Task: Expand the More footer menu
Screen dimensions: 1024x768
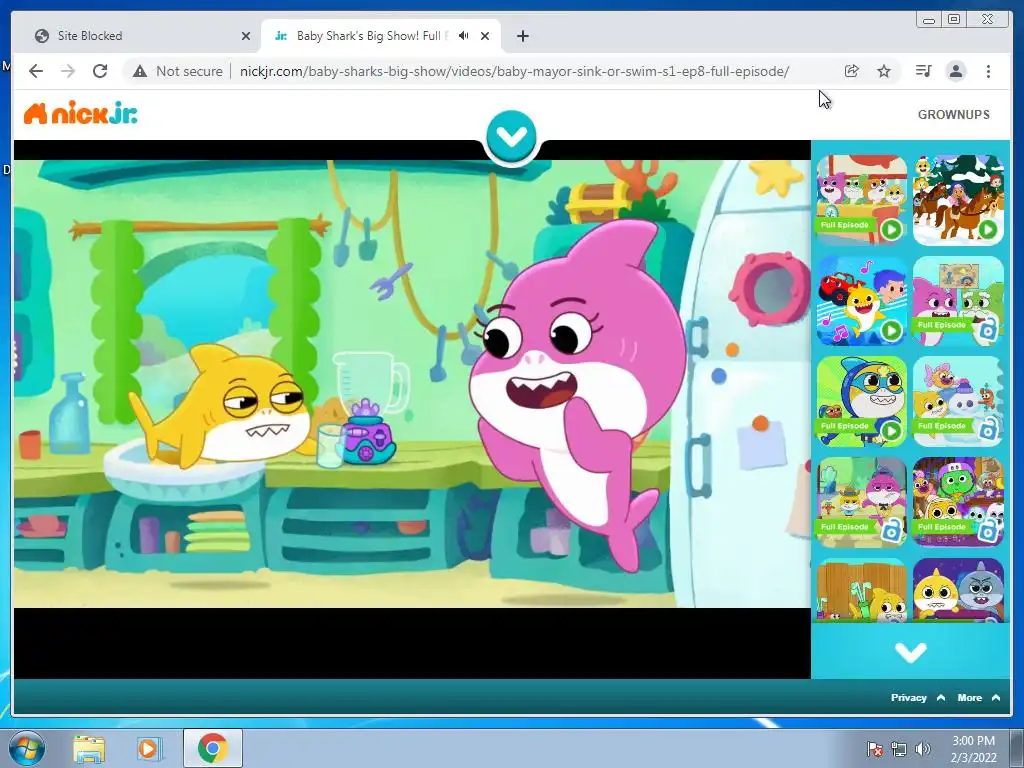Action: 978,697
